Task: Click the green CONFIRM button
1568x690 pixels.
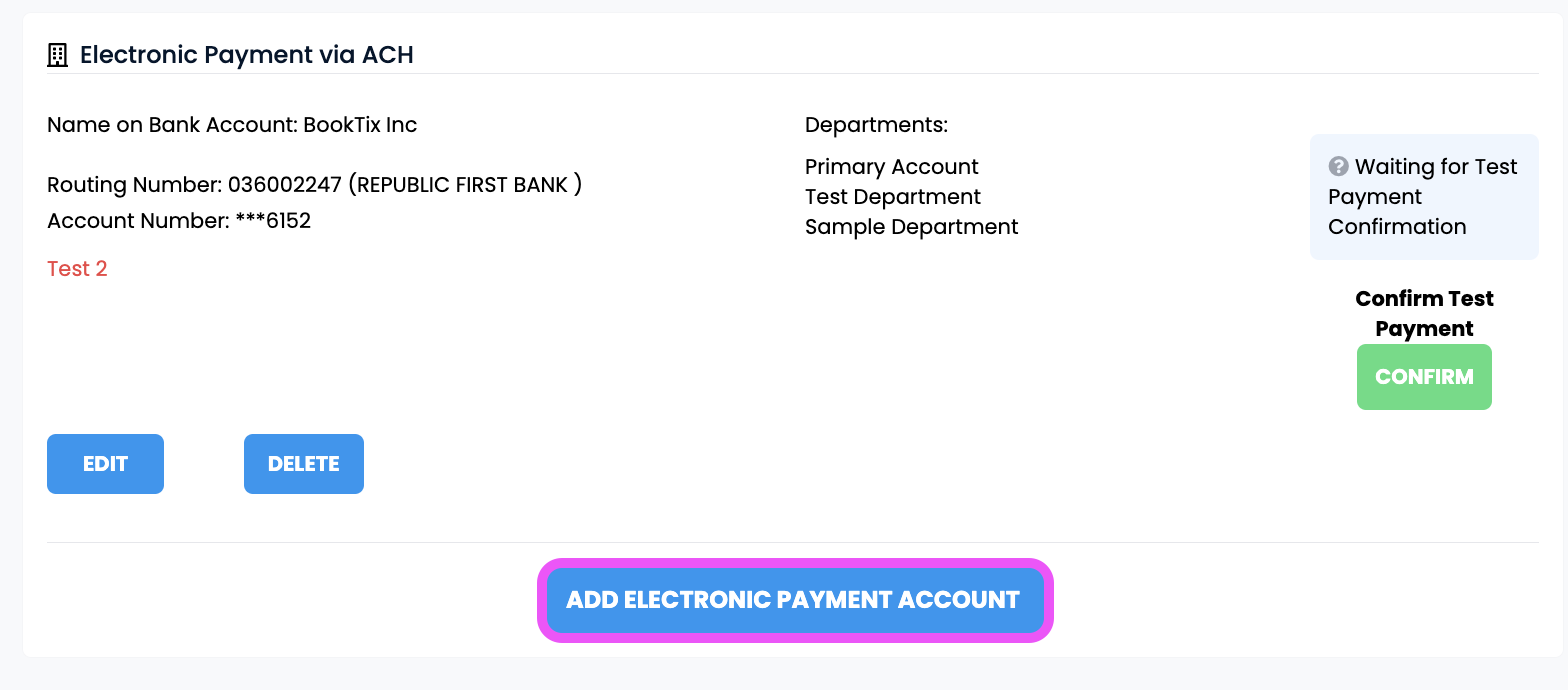Action: tap(1424, 377)
